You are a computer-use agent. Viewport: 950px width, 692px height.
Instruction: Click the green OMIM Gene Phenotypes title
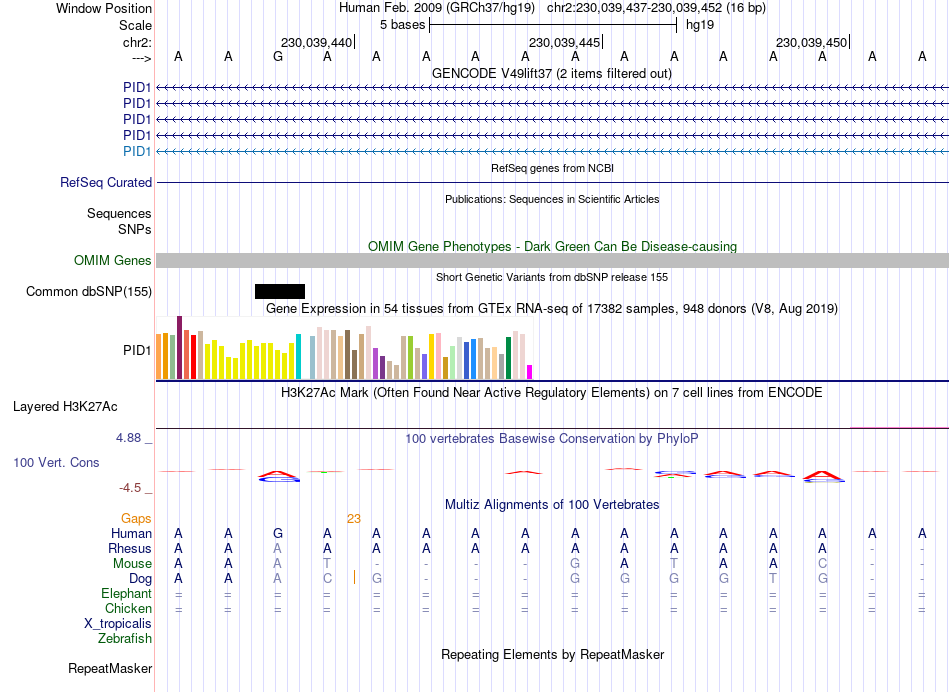pyautogui.click(x=552, y=247)
